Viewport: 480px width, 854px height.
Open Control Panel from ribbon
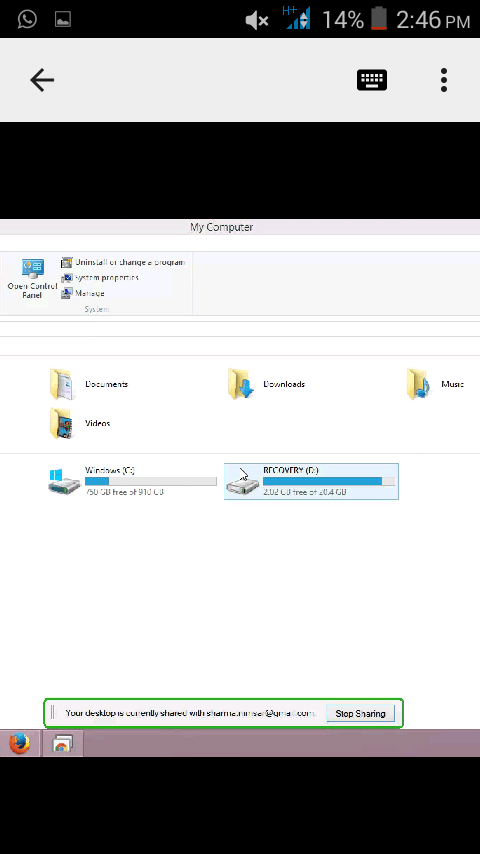pos(32,279)
